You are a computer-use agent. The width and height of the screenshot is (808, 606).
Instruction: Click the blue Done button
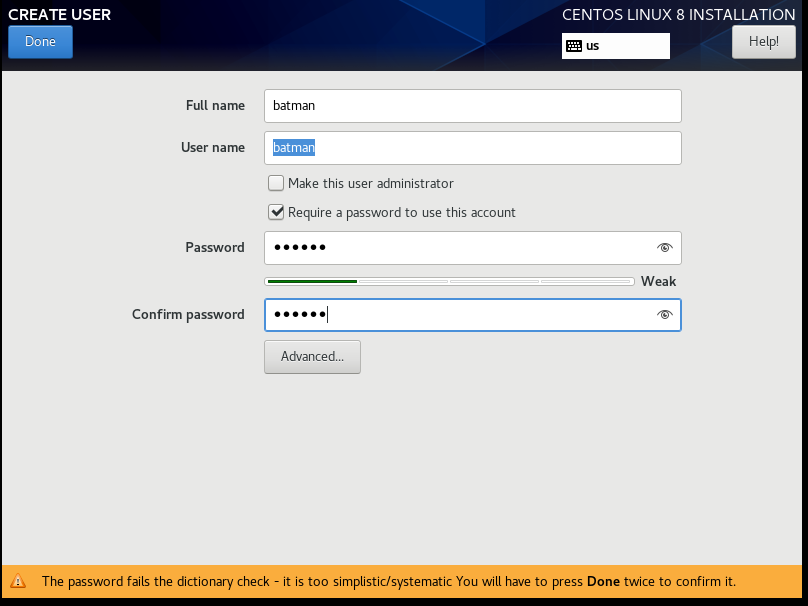(x=40, y=42)
